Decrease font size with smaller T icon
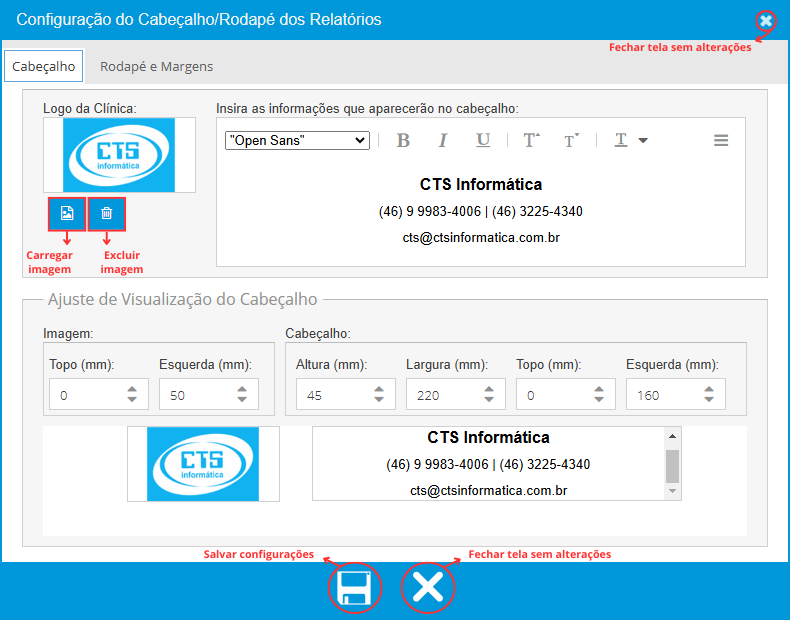The height and width of the screenshot is (620, 790). click(x=571, y=140)
